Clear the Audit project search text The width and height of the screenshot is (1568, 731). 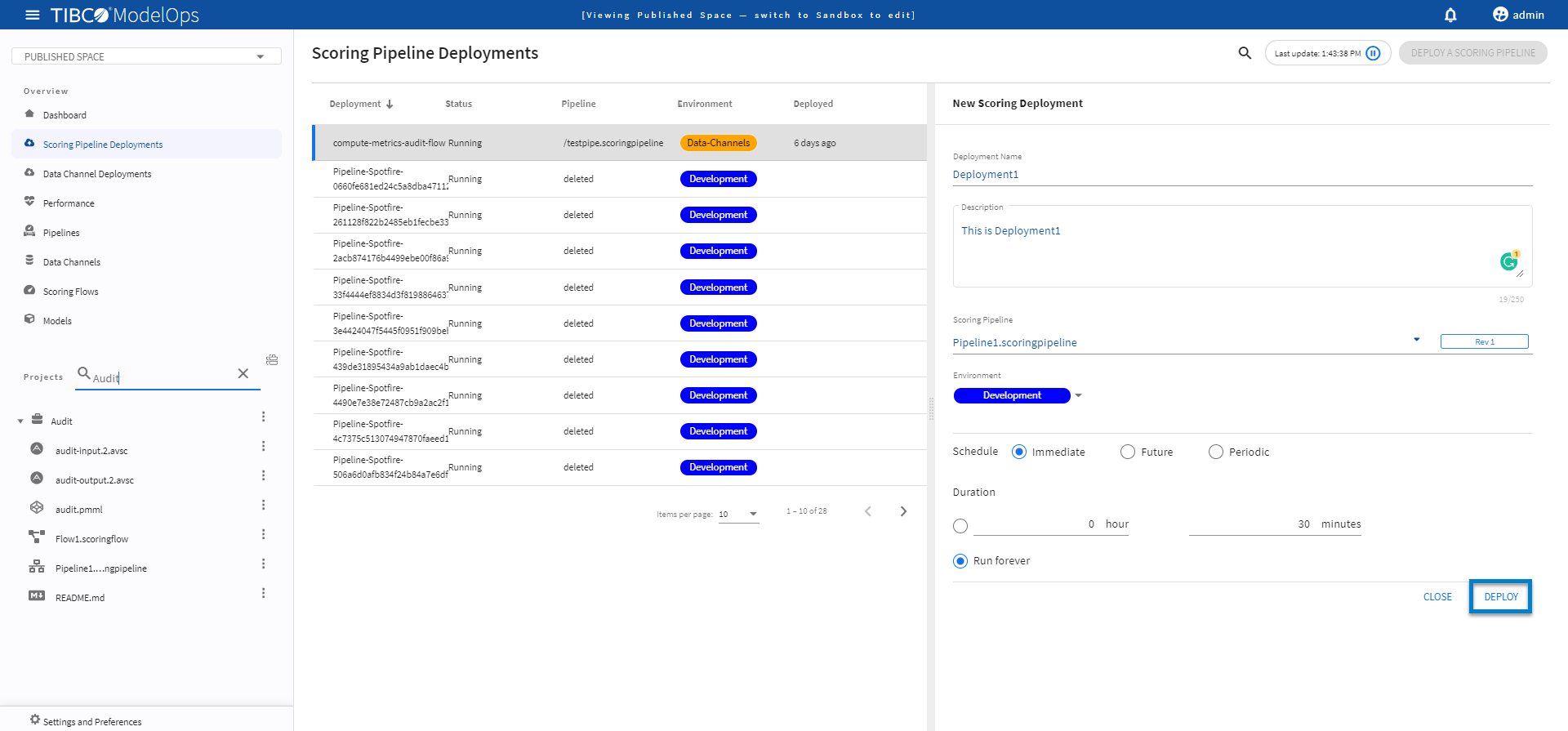pos(243,373)
